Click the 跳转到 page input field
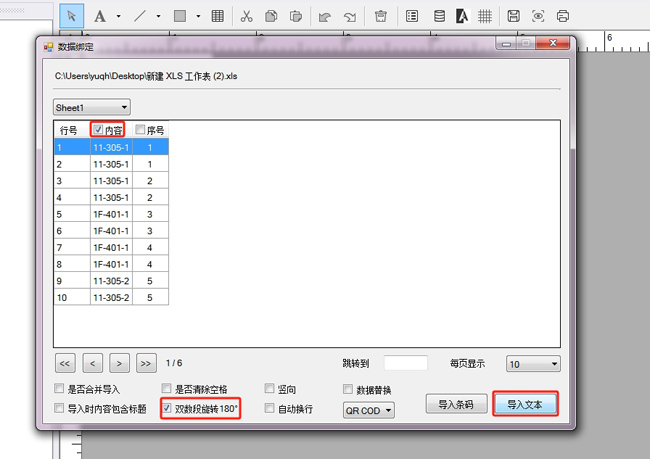Screen dimensions: 650x459 coord(405,364)
